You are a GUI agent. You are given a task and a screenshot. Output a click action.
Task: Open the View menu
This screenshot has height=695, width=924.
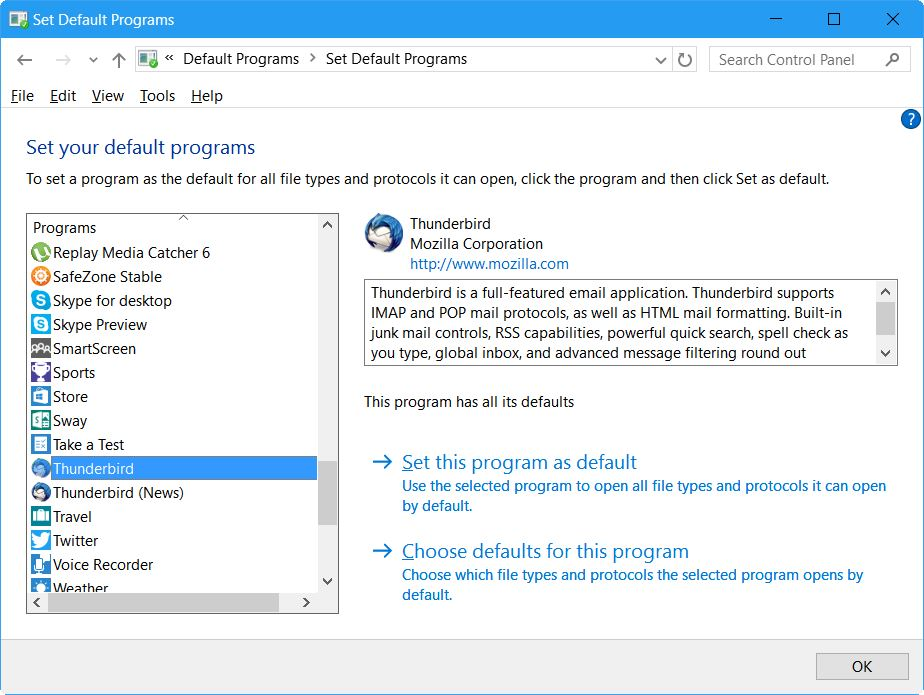point(108,95)
